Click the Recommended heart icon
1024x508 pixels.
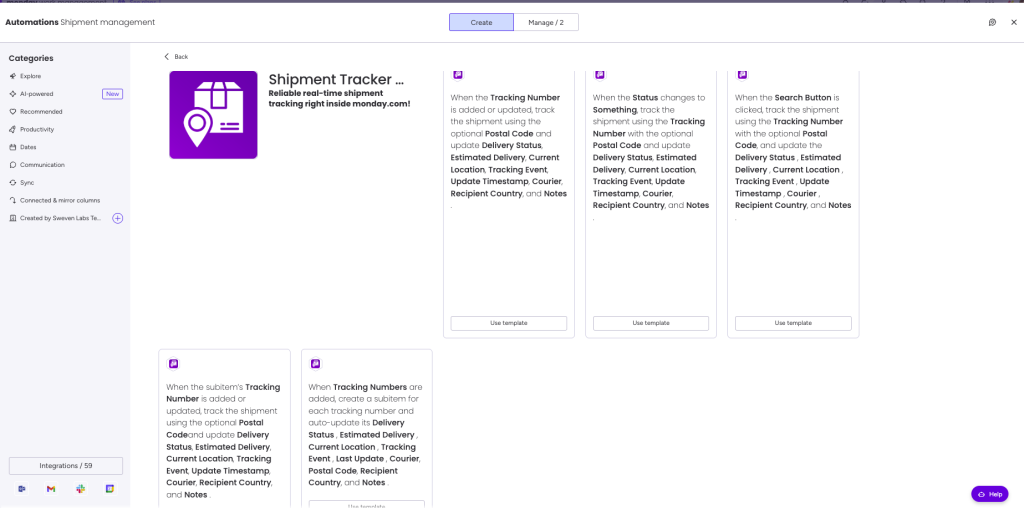pyautogui.click(x=13, y=112)
